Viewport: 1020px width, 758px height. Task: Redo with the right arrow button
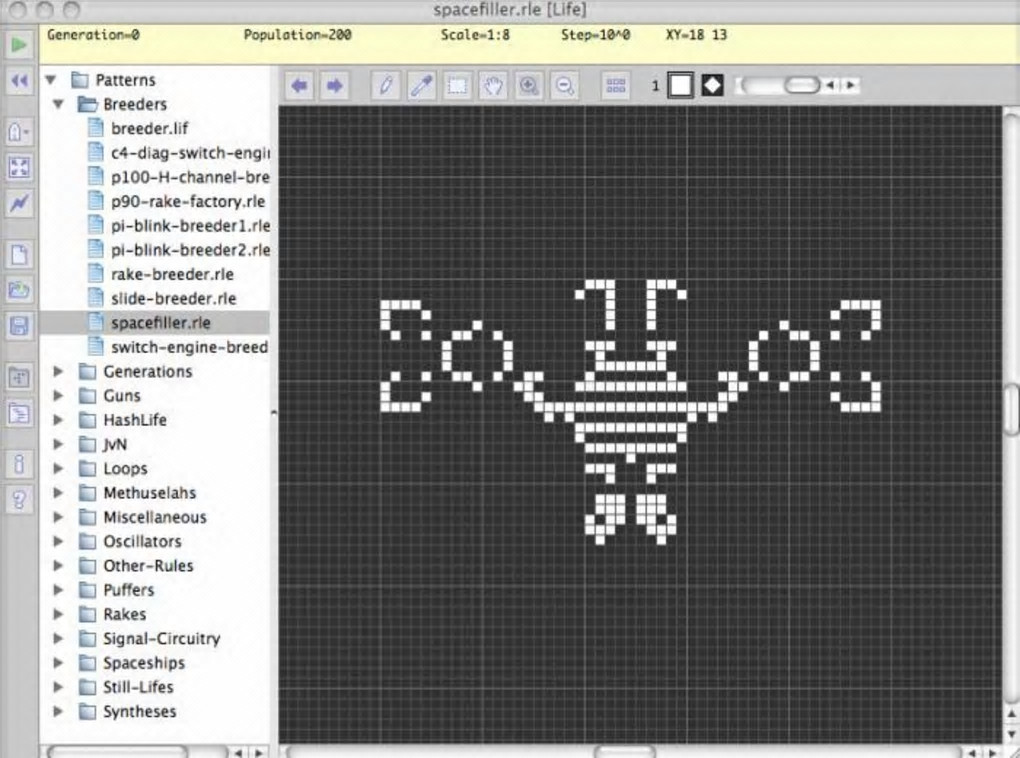334,86
